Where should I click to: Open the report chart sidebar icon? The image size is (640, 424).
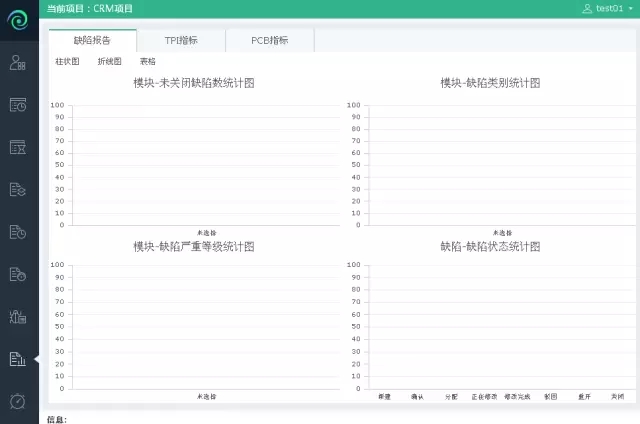point(18,359)
